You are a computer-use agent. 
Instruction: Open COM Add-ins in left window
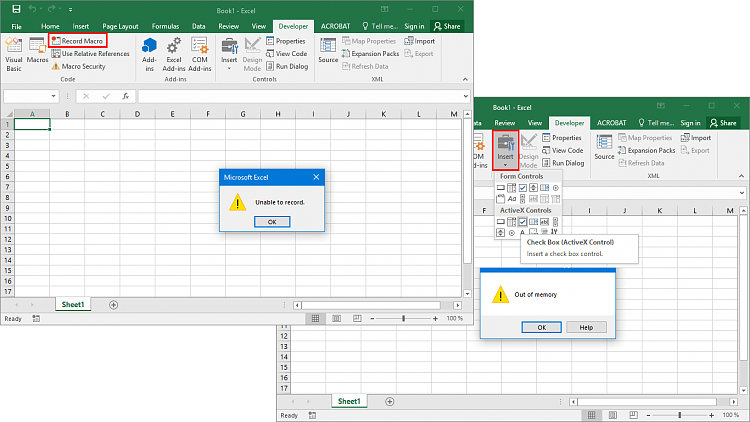tap(199, 54)
